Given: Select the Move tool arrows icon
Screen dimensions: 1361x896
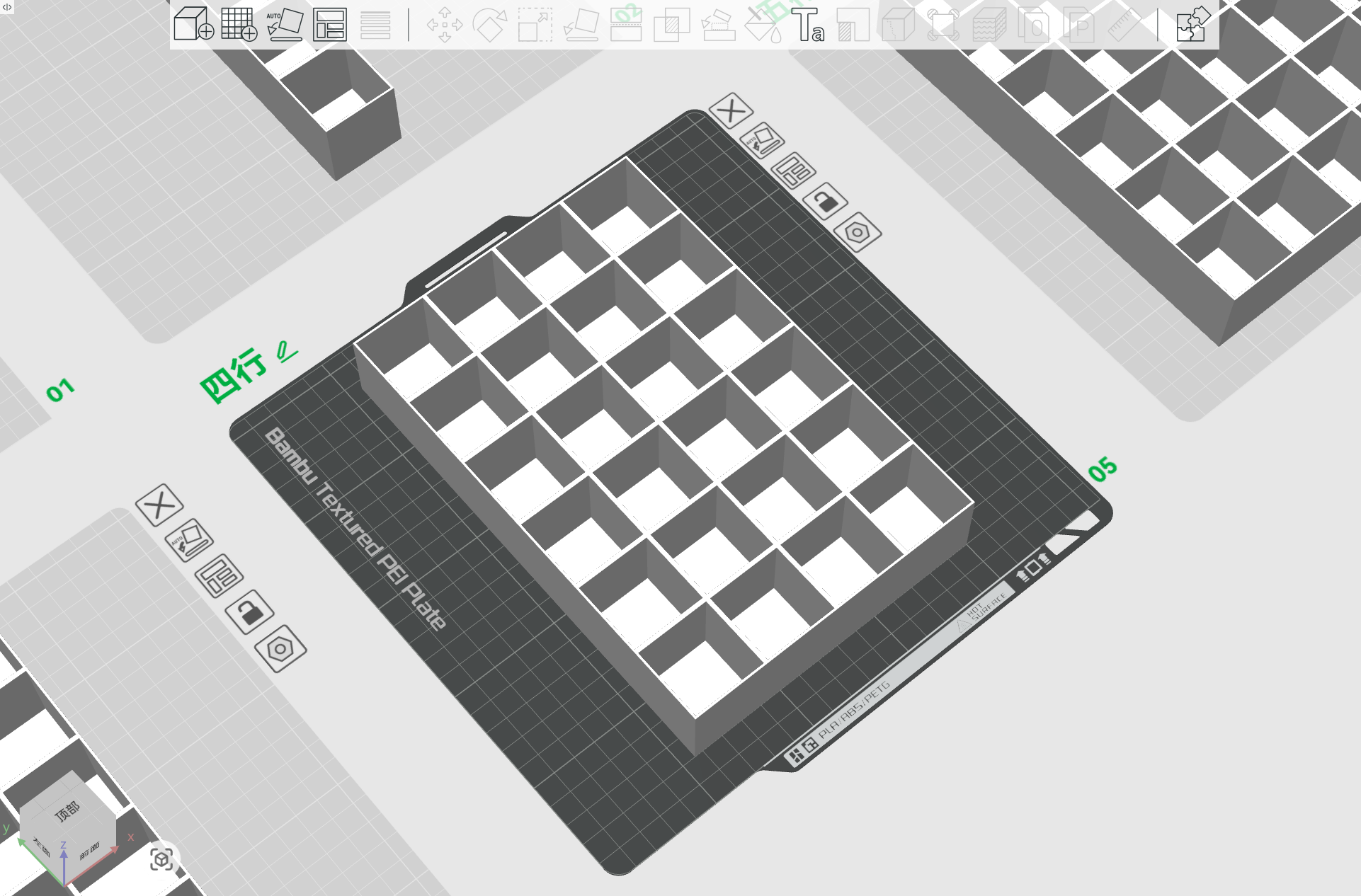Looking at the screenshot, I should pos(445,25).
